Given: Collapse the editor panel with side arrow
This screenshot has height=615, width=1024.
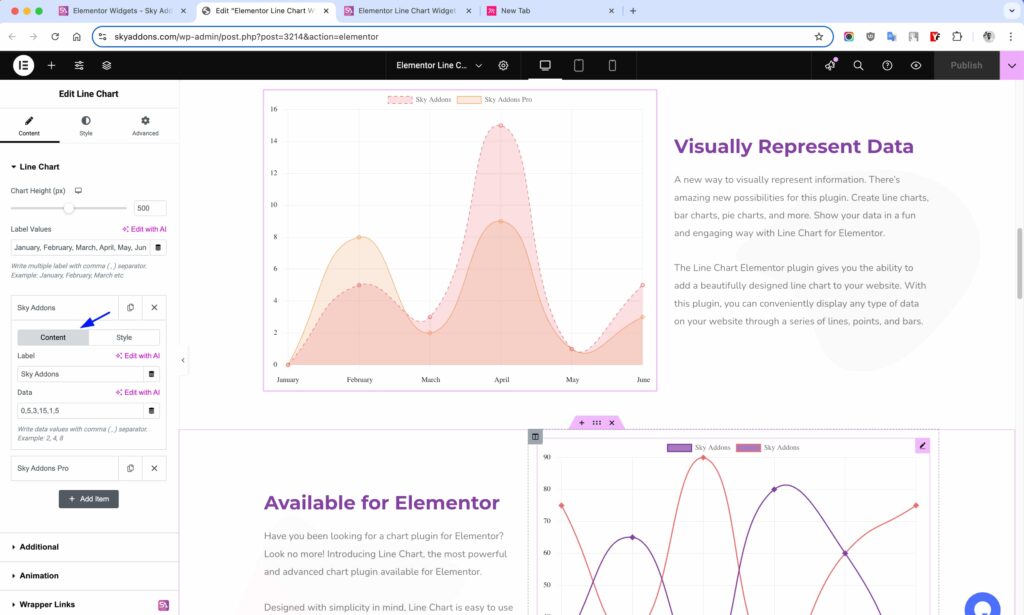Looking at the screenshot, I should (183, 360).
